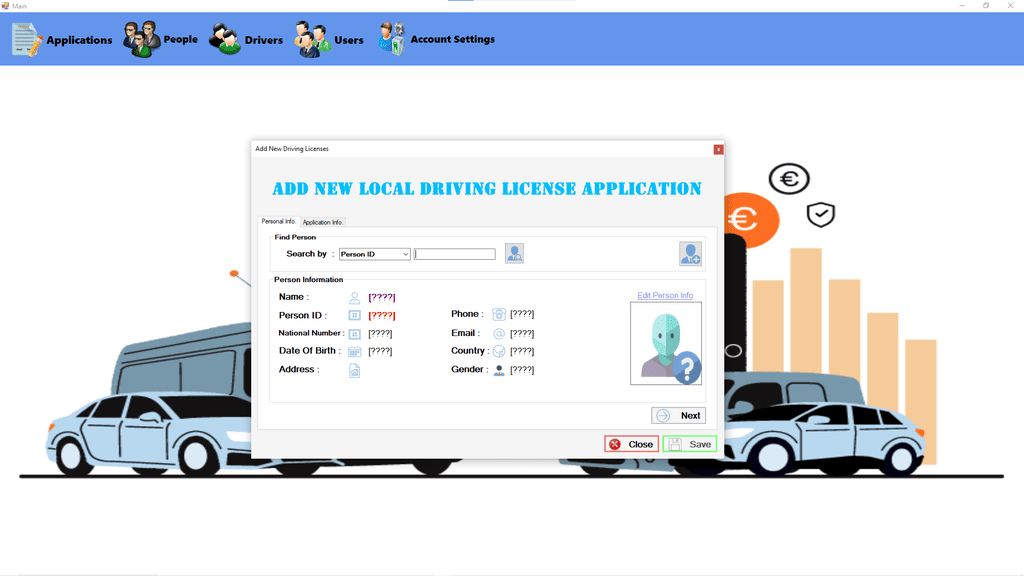Screen dimensions: 1024x576
Task: Open the Users section
Action: (329, 40)
